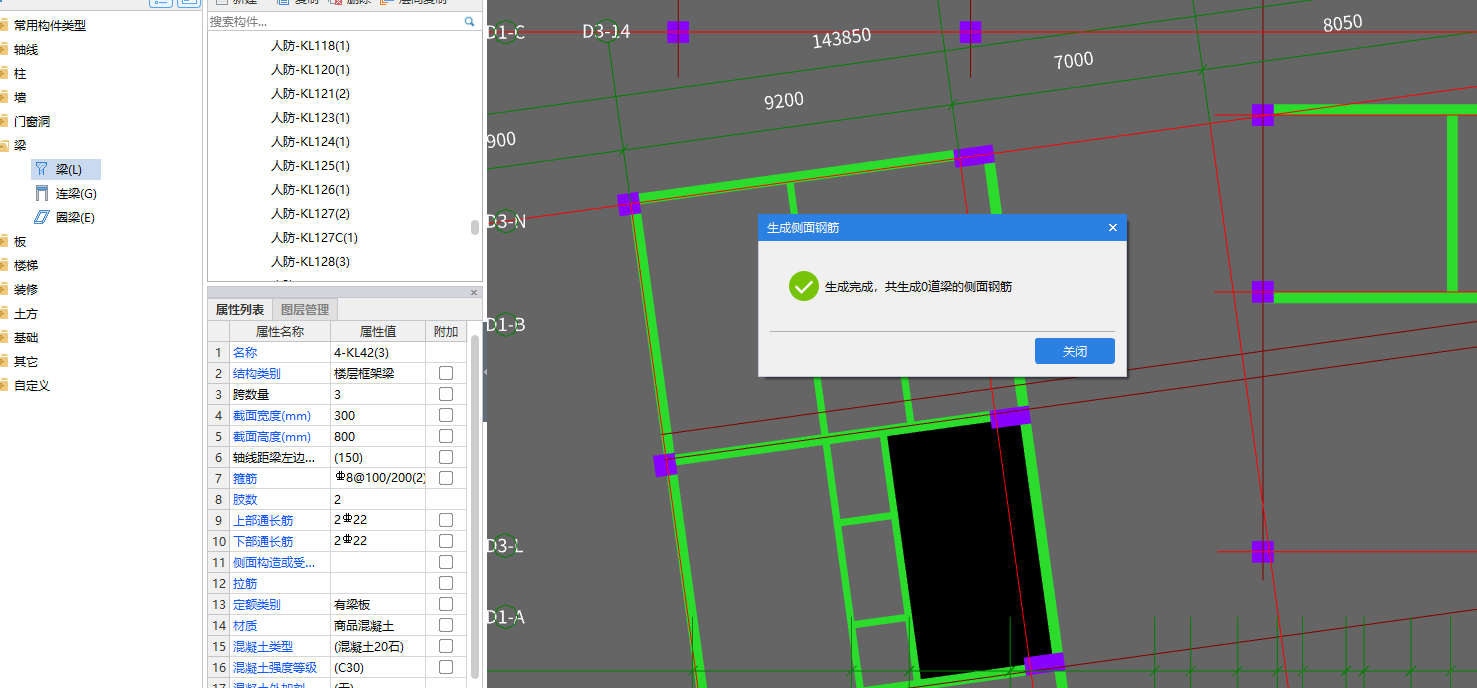
Task: Click the property table vertical scrollbar
Action: tap(475, 505)
